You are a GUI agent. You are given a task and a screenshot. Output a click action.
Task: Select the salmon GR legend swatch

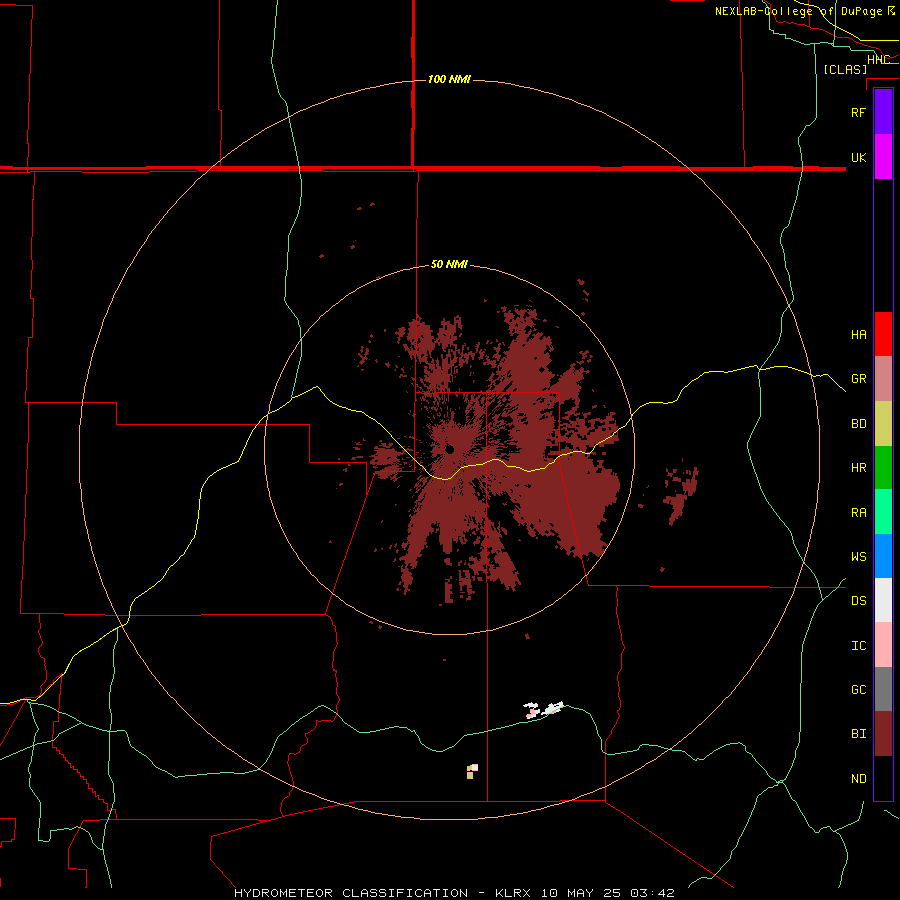tap(883, 379)
